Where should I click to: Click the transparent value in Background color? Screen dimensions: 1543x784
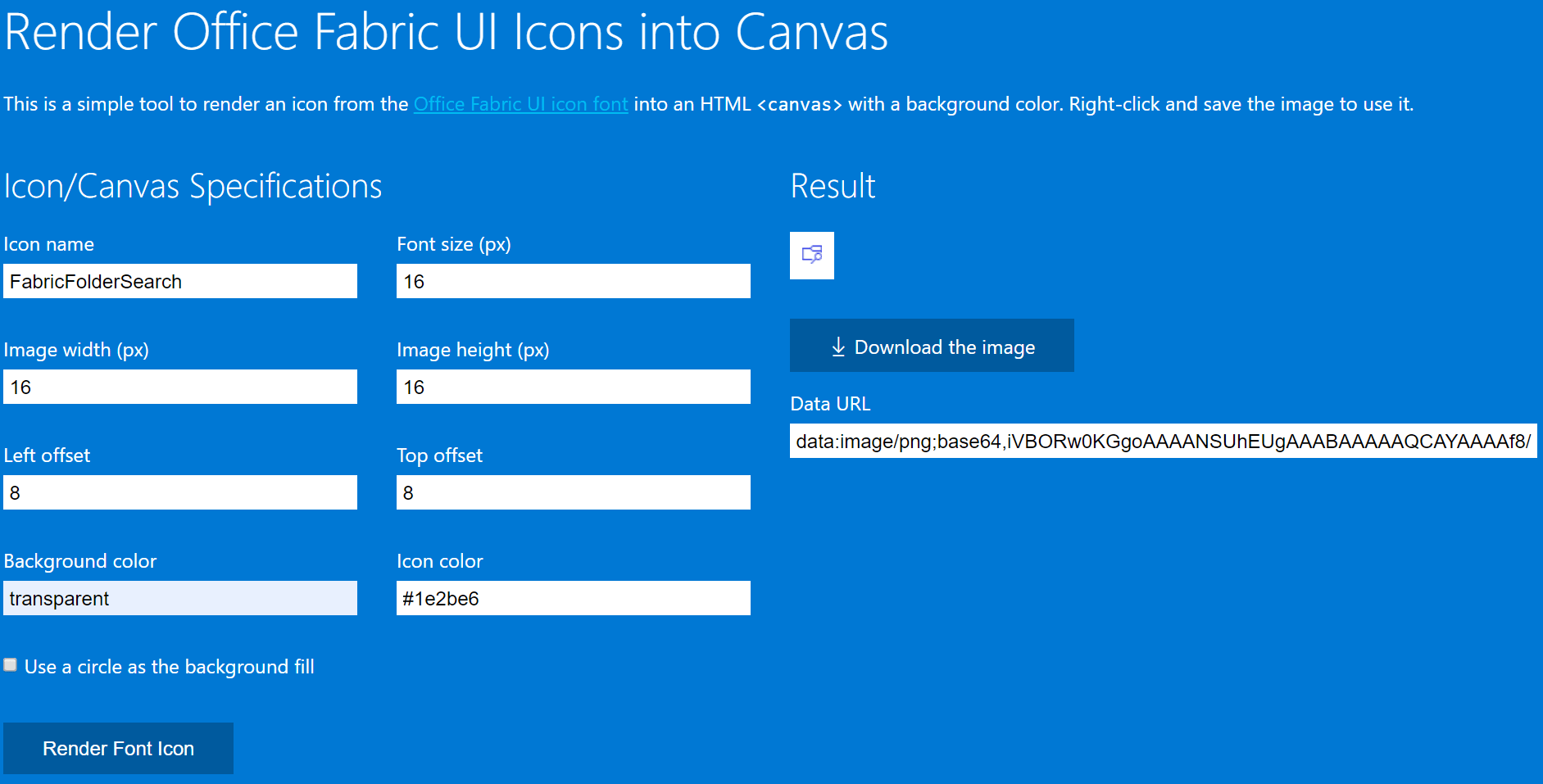click(57, 598)
